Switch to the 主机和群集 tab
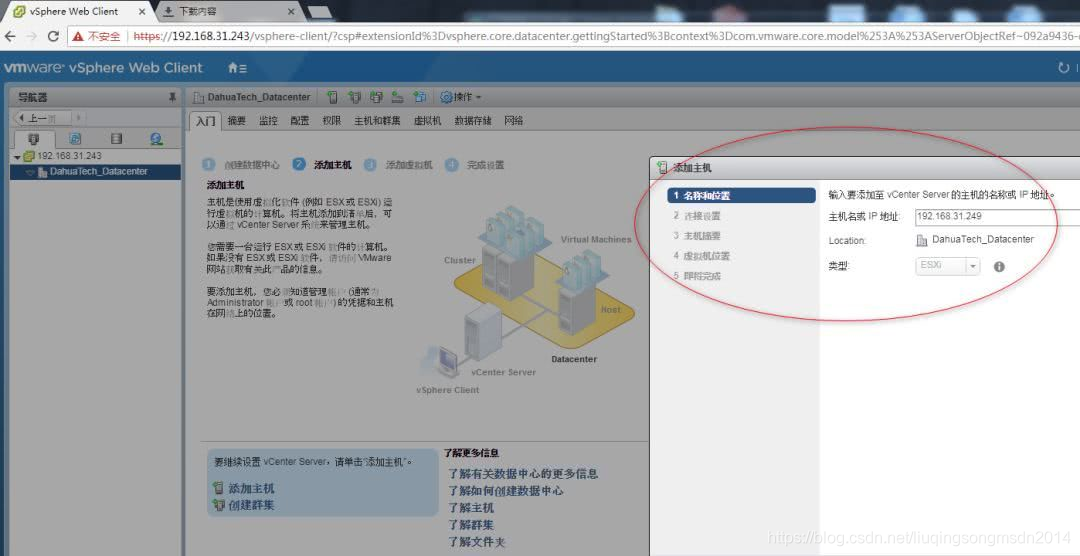 coord(377,121)
